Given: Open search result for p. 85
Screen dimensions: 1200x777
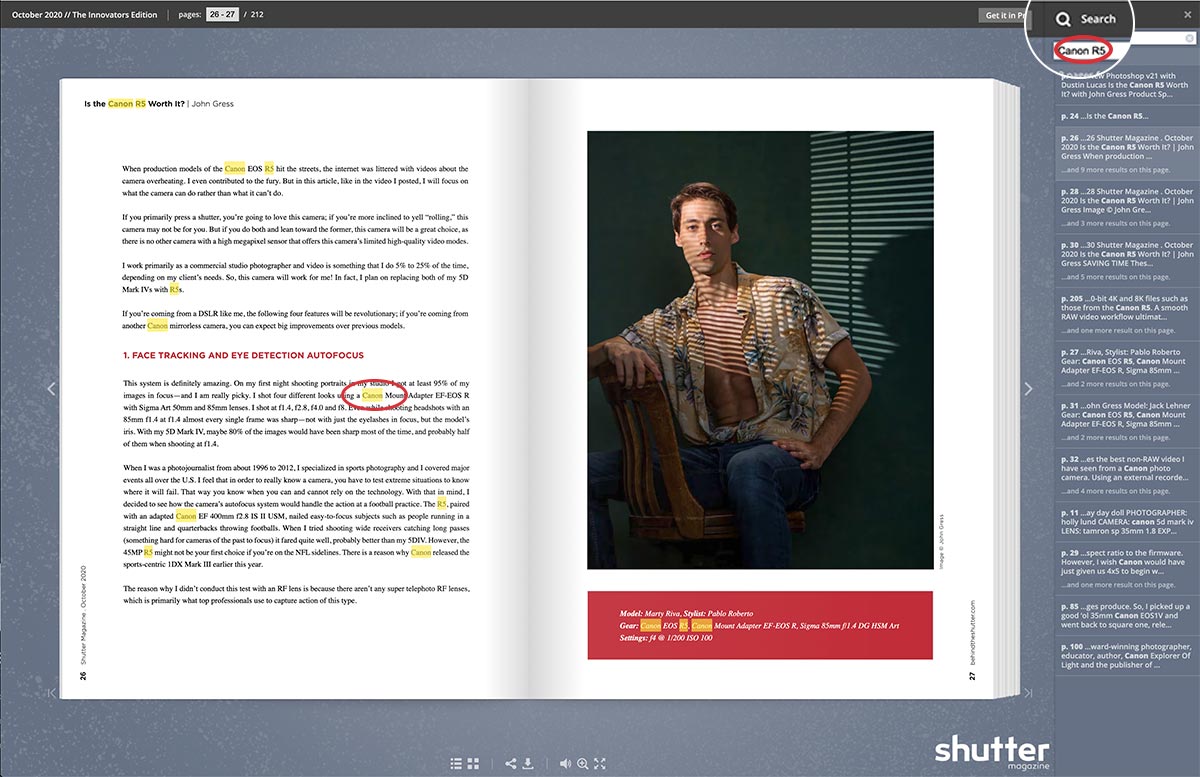Looking at the screenshot, I should [1127, 617].
